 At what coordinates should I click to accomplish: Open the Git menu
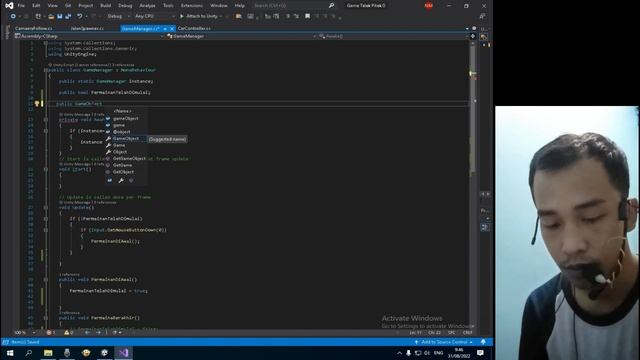point(68,6)
